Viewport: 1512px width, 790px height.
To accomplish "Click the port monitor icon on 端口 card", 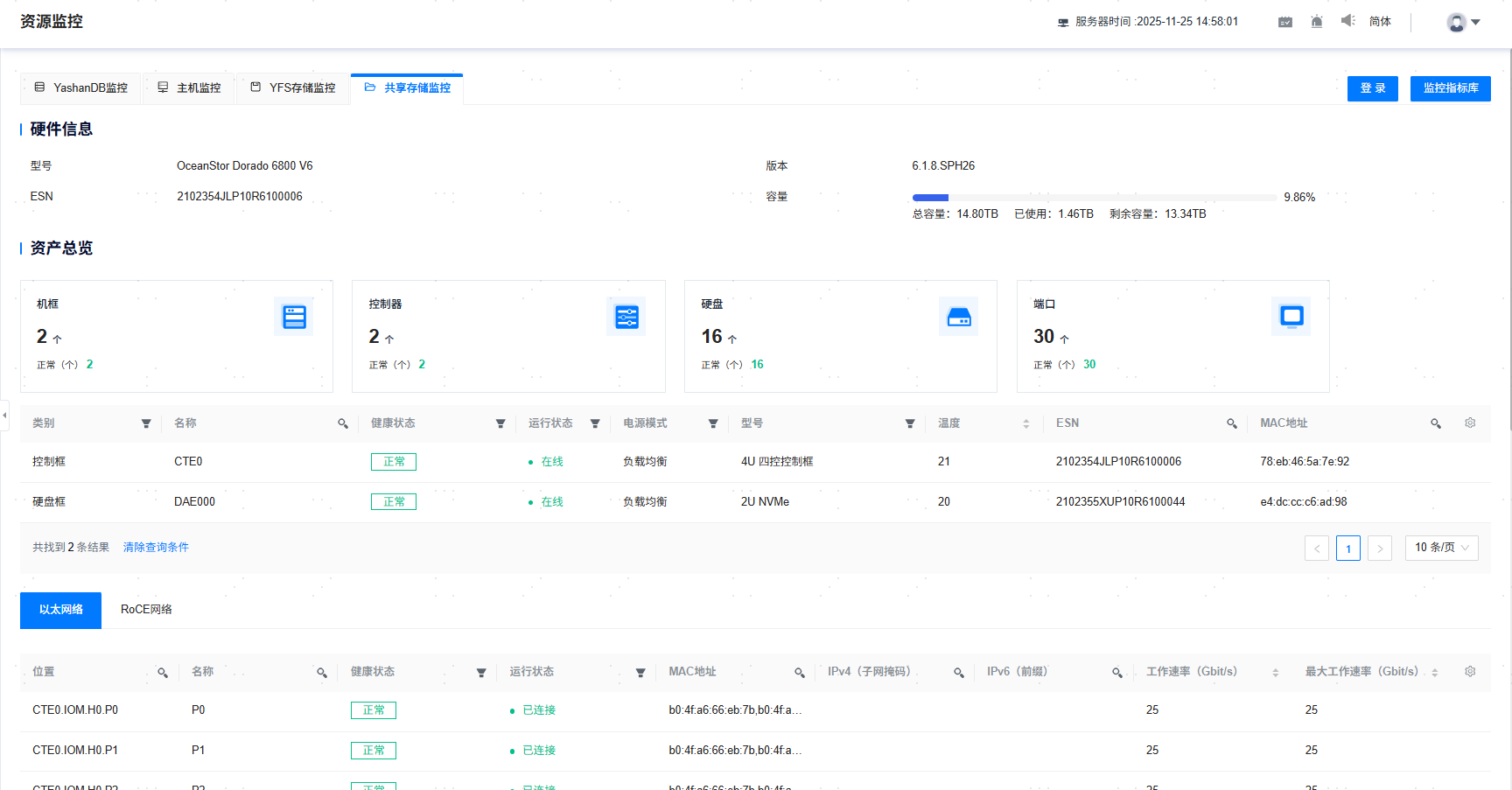I will pos(1291,316).
